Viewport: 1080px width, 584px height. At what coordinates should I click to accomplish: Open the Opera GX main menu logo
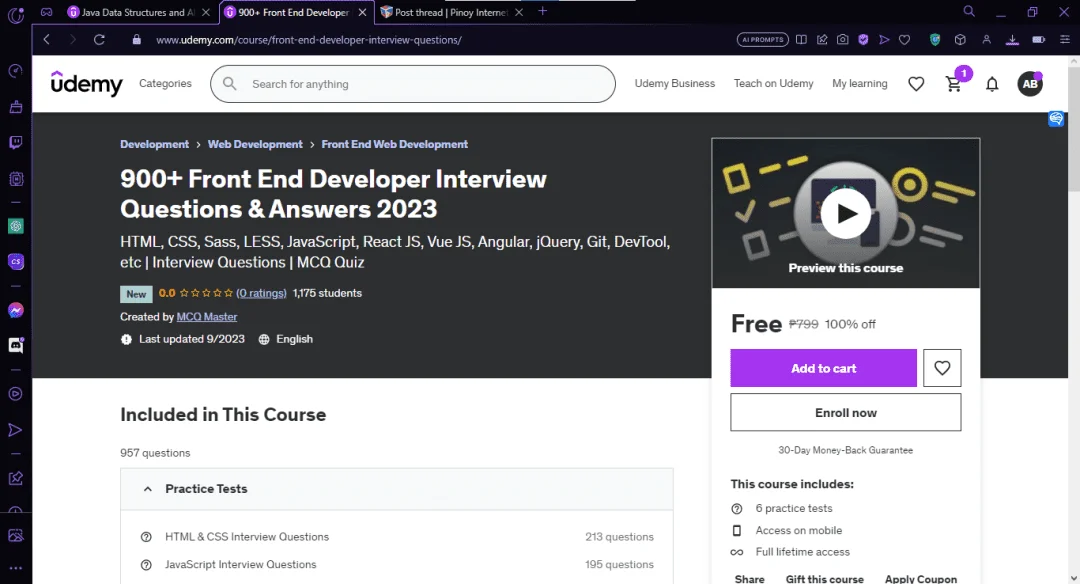(x=15, y=14)
